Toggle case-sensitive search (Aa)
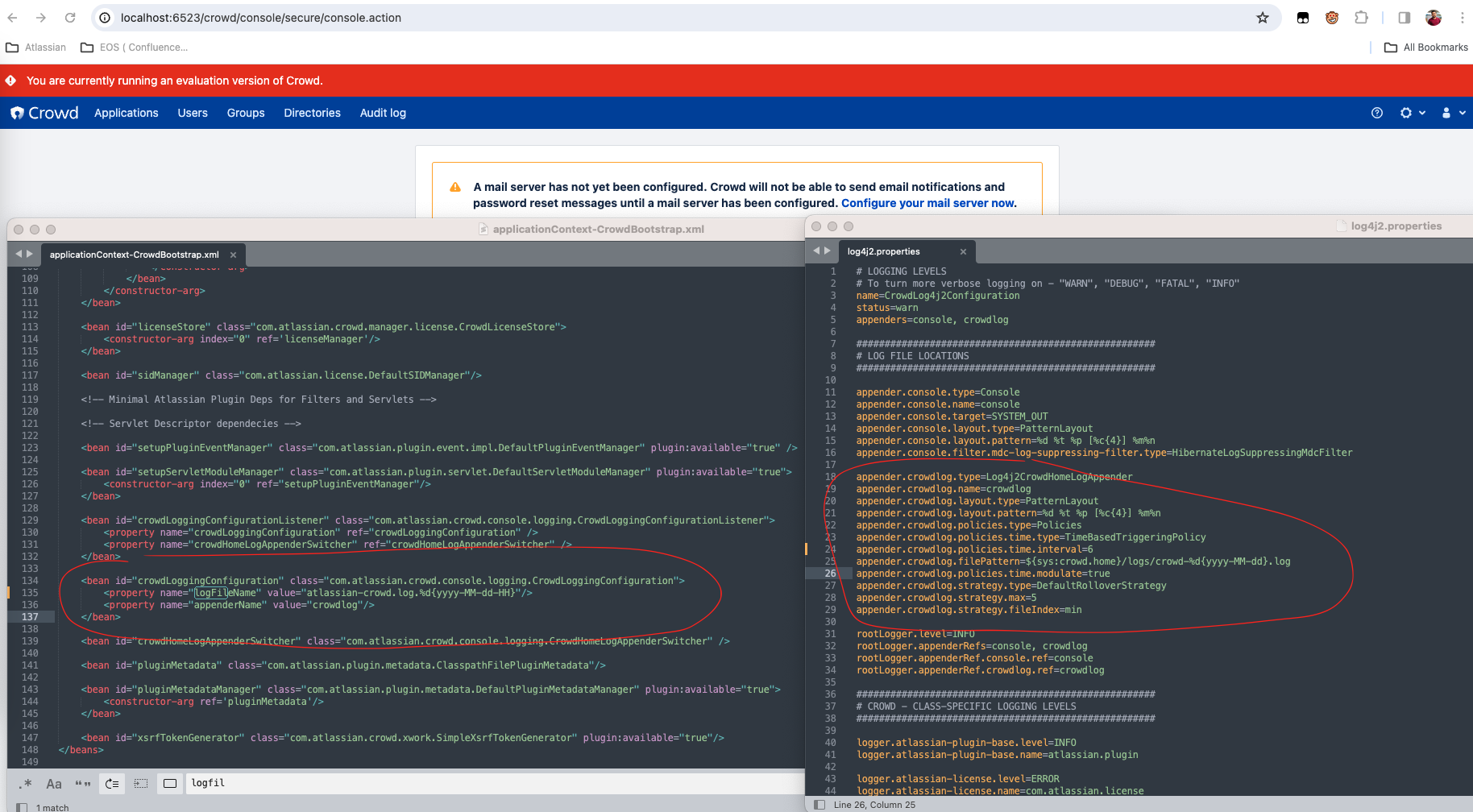The height and width of the screenshot is (812, 1473). (x=54, y=783)
